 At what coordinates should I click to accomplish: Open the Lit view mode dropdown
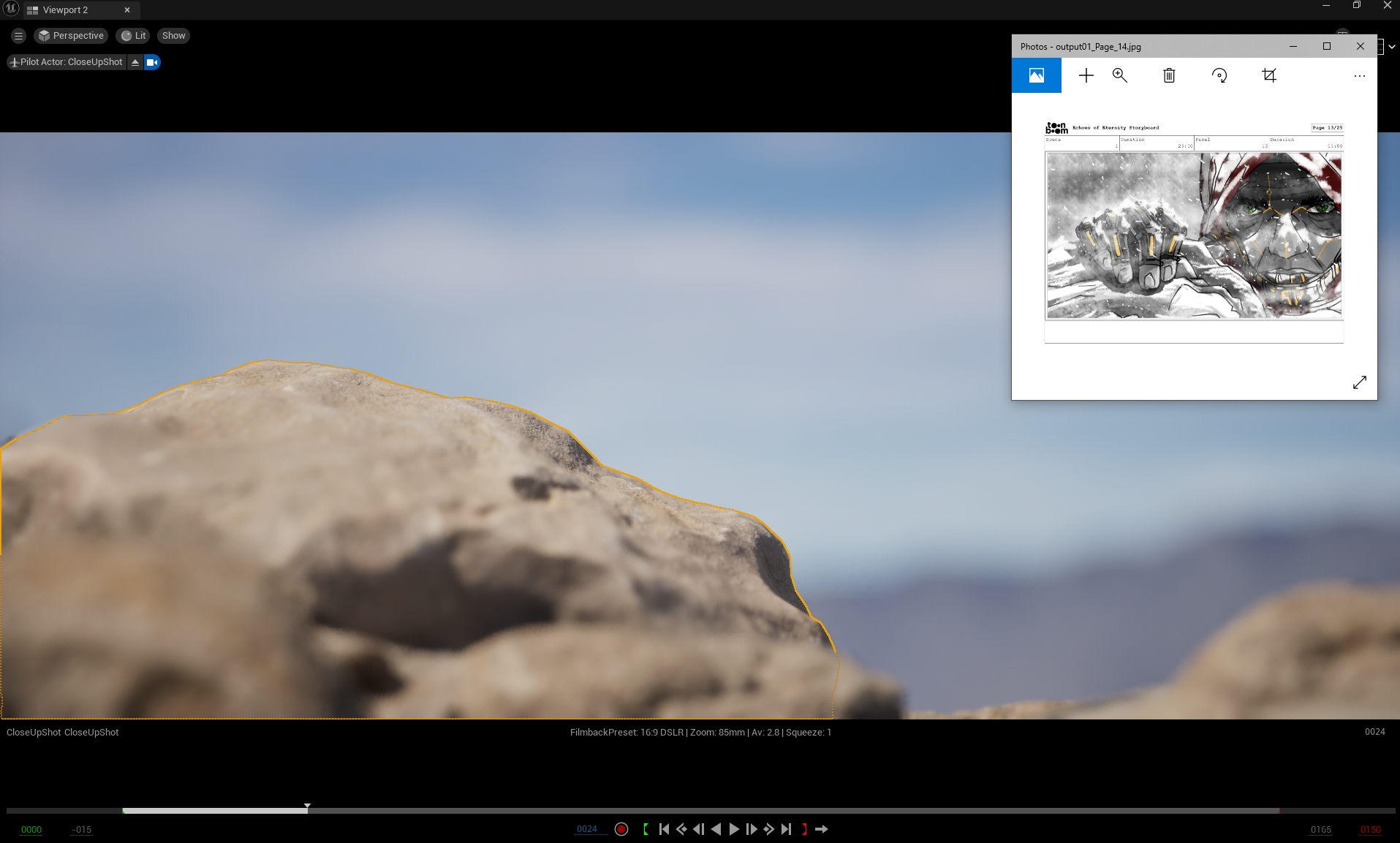click(x=133, y=36)
